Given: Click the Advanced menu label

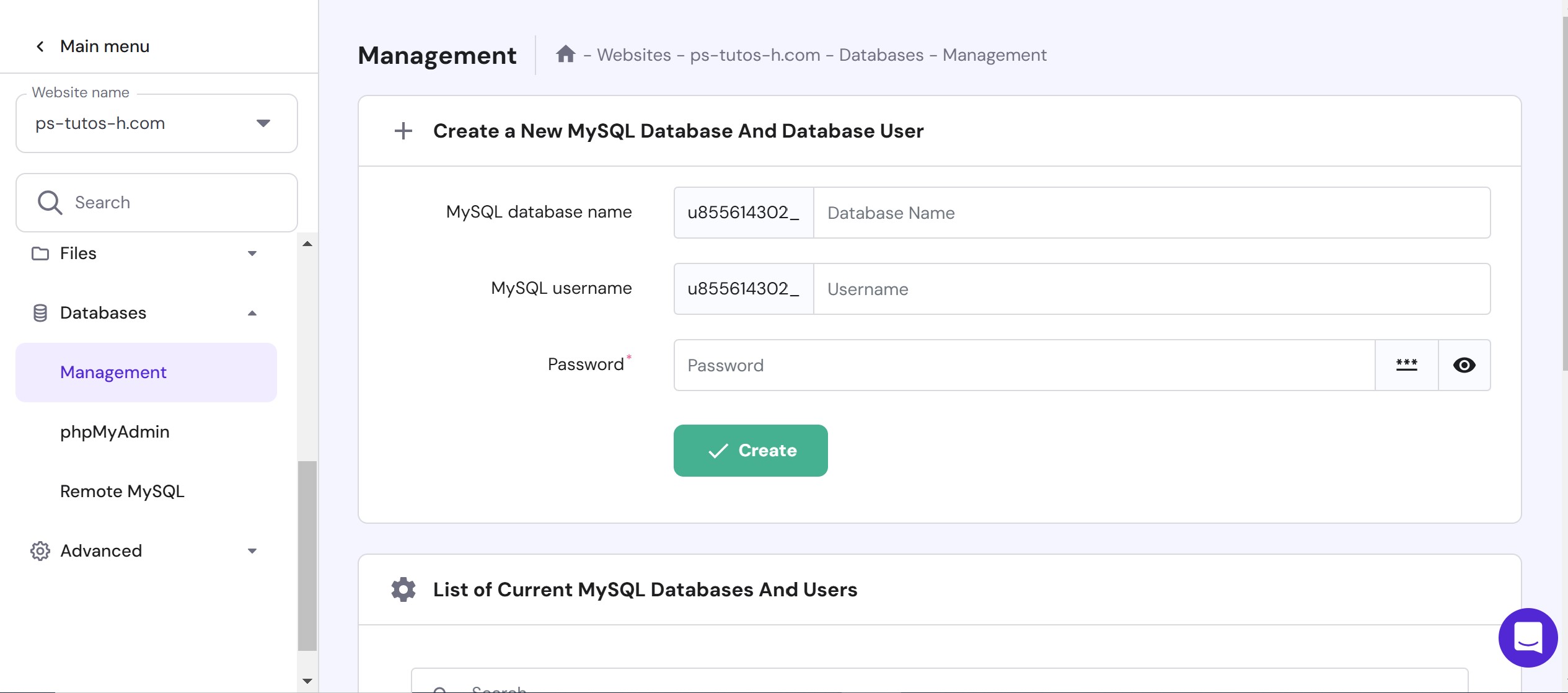Looking at the screenshot, I should (101, 551).
